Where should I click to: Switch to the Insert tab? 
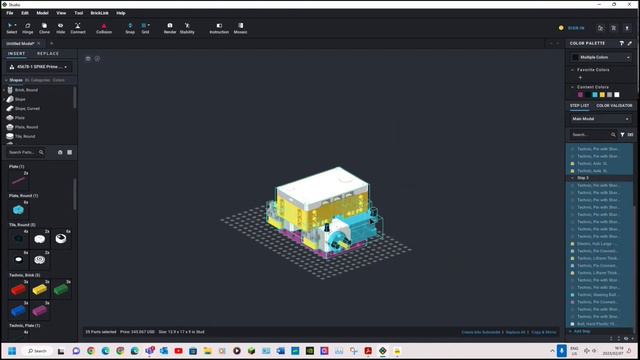[16, 53]
